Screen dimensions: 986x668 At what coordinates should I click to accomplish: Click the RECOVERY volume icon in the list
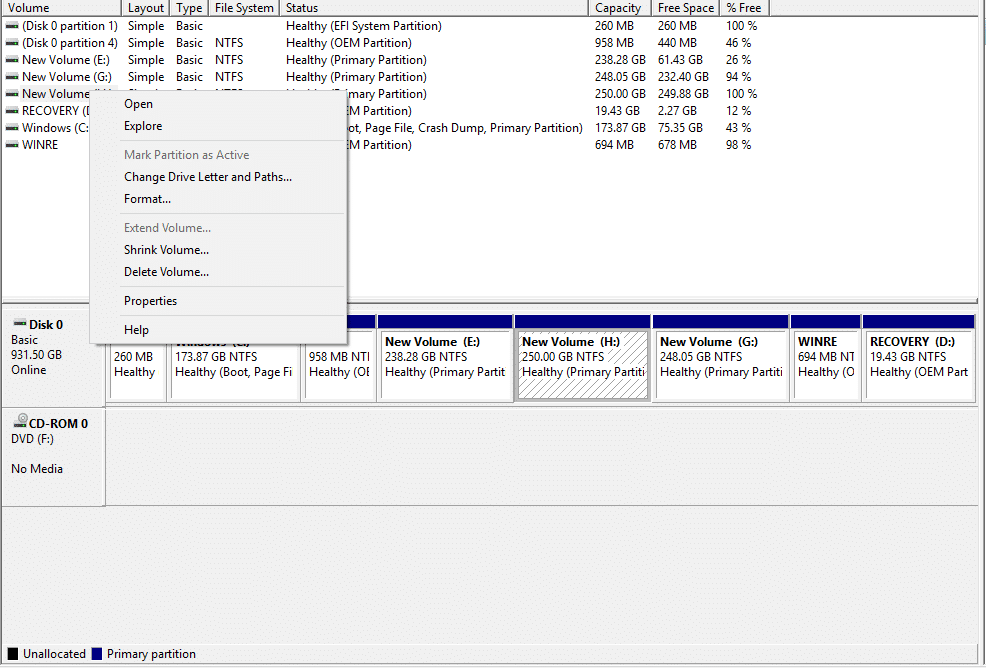point(12,111)
